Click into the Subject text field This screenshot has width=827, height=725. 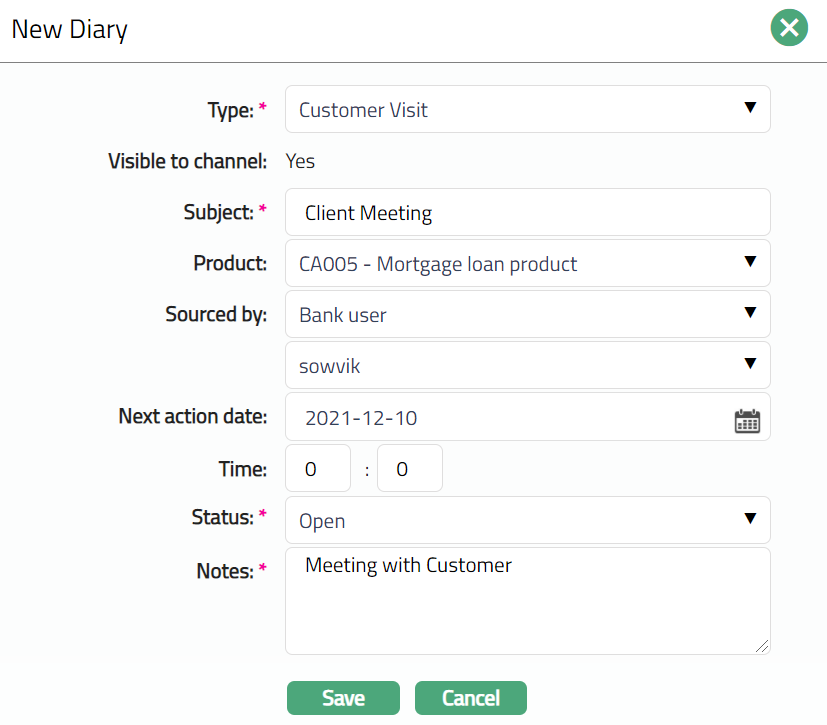pos(527,213)
